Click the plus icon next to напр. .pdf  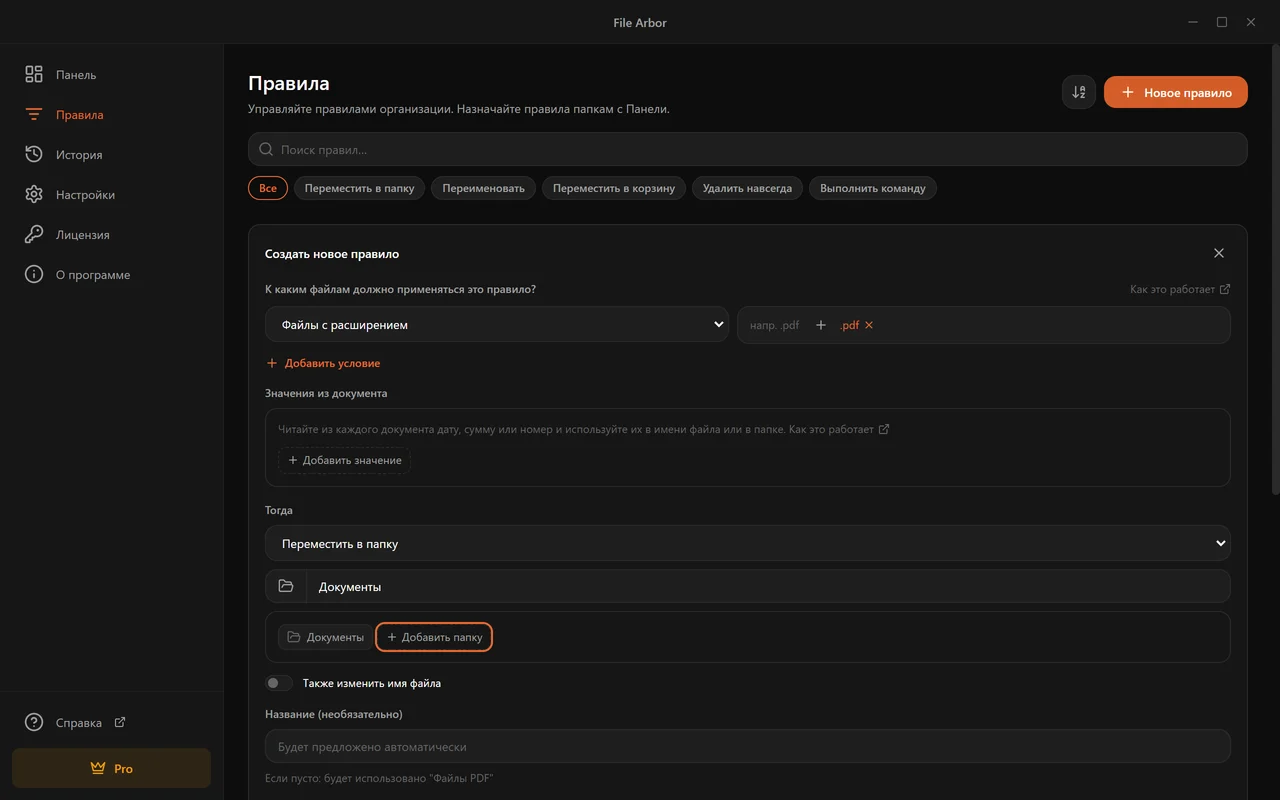pyautogui.click(x=821, y=325)
